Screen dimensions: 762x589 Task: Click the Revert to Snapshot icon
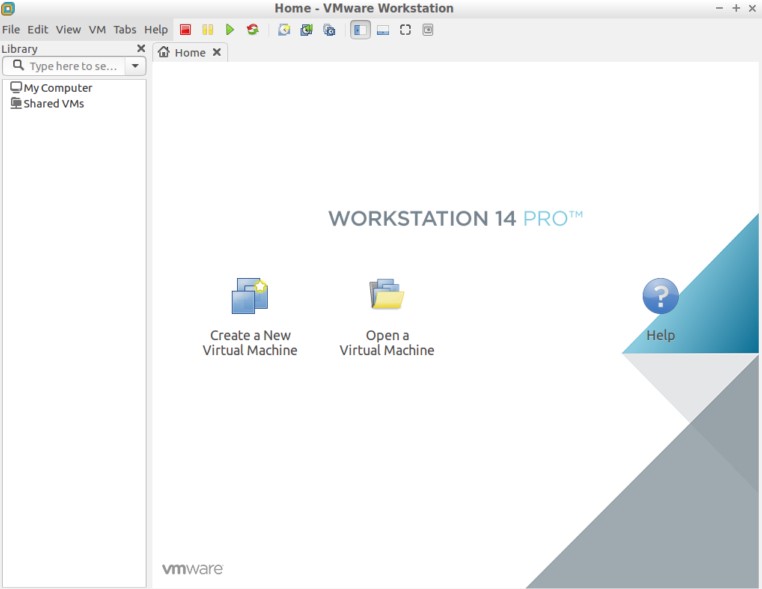(307, 30)
